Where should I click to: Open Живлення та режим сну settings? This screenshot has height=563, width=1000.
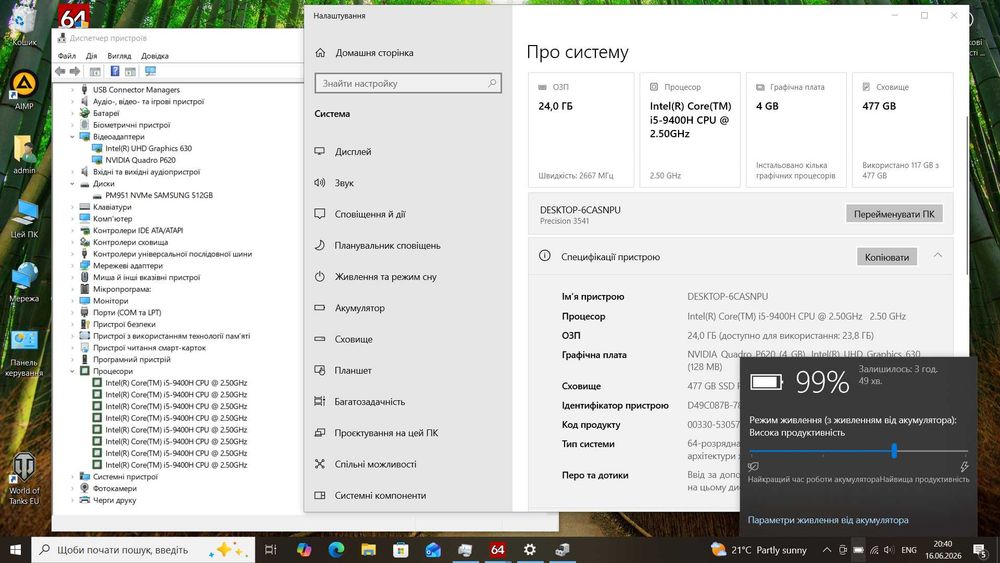(x=385, y=277)
